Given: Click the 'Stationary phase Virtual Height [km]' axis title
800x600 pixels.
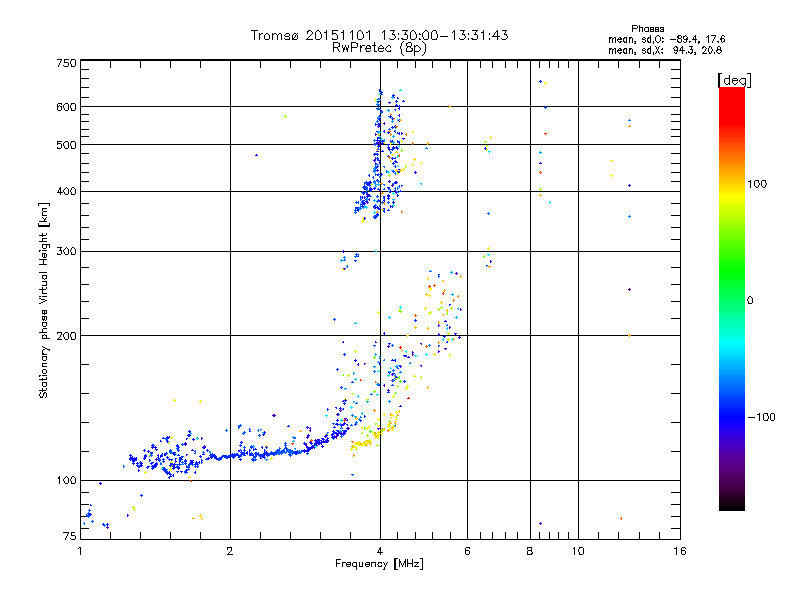Looking at the screenshot, I should (x=44, y=301).
